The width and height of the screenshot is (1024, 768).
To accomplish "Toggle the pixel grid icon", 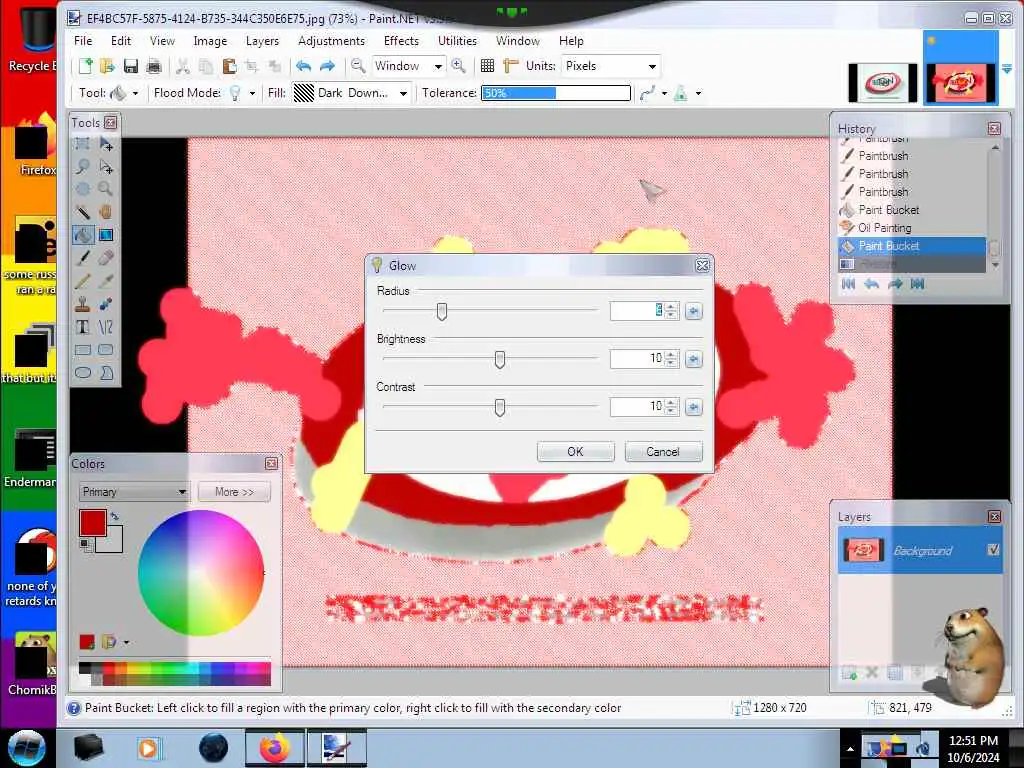I will tap(487, 65).
